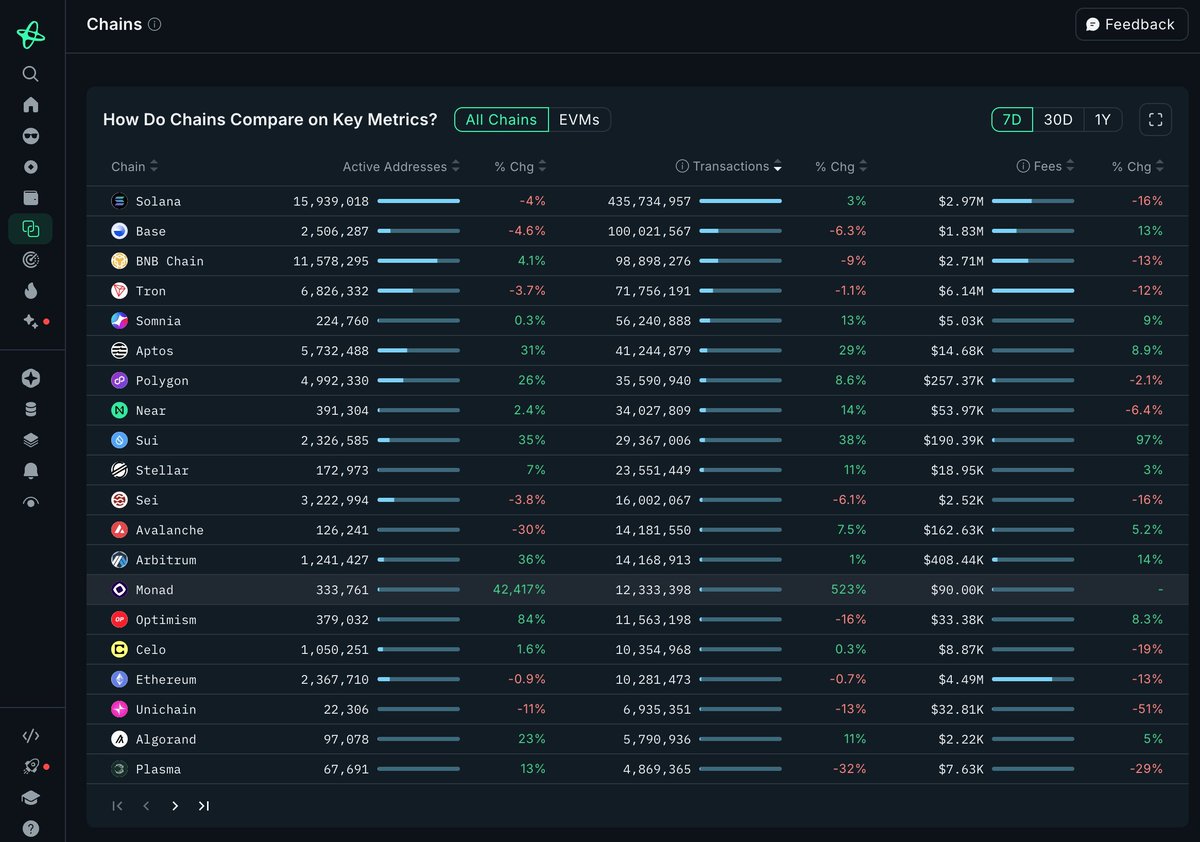The height and width of the screenshot is (842, 1200).
Task: Click the highlighted Chains icon in the sidebar
Action: pos(30,228)
